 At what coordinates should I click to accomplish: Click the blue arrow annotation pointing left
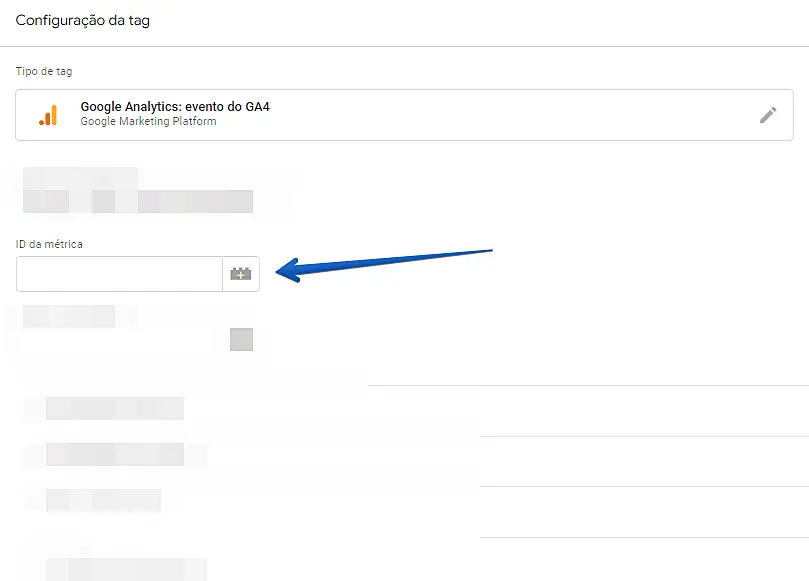[384, 264]
